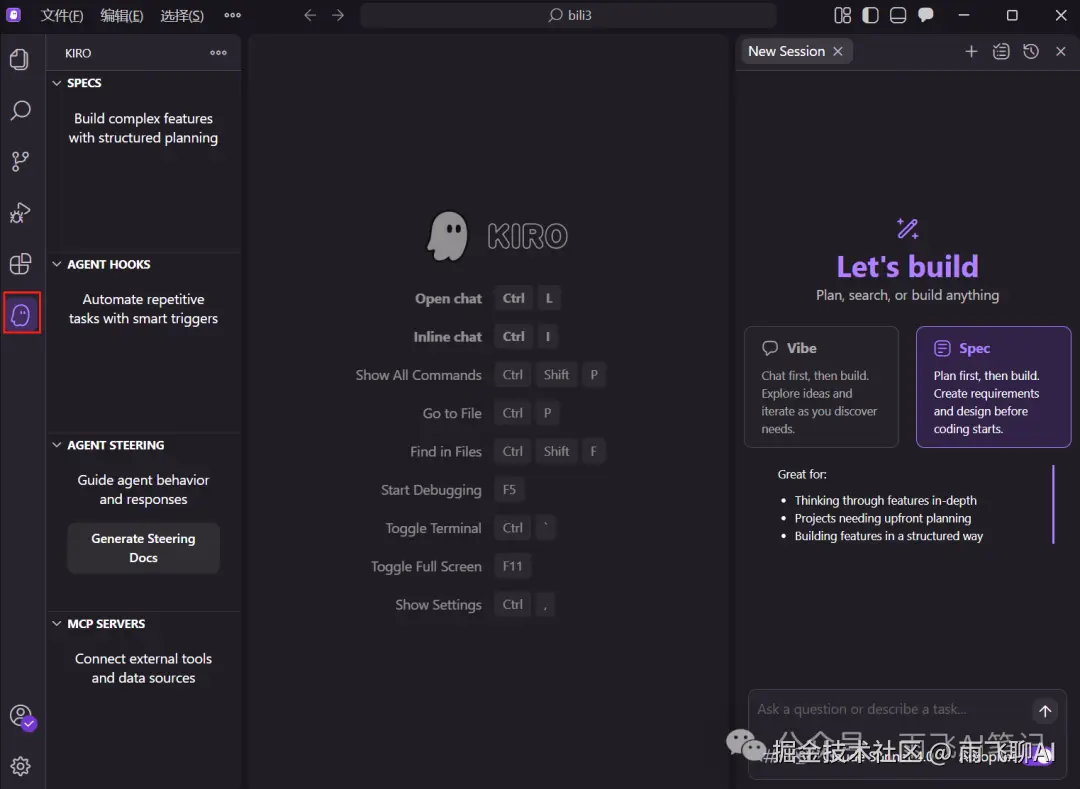The width and height of the screenshot is (1080, 789).
Task: Collapse the MCP SERVERS section
Action: click(56, 624)
